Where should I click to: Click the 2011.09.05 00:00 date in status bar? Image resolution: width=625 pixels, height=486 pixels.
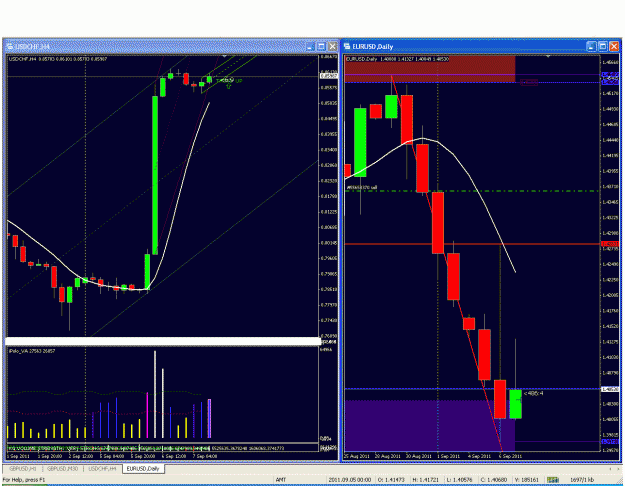(x=350, y=480)
